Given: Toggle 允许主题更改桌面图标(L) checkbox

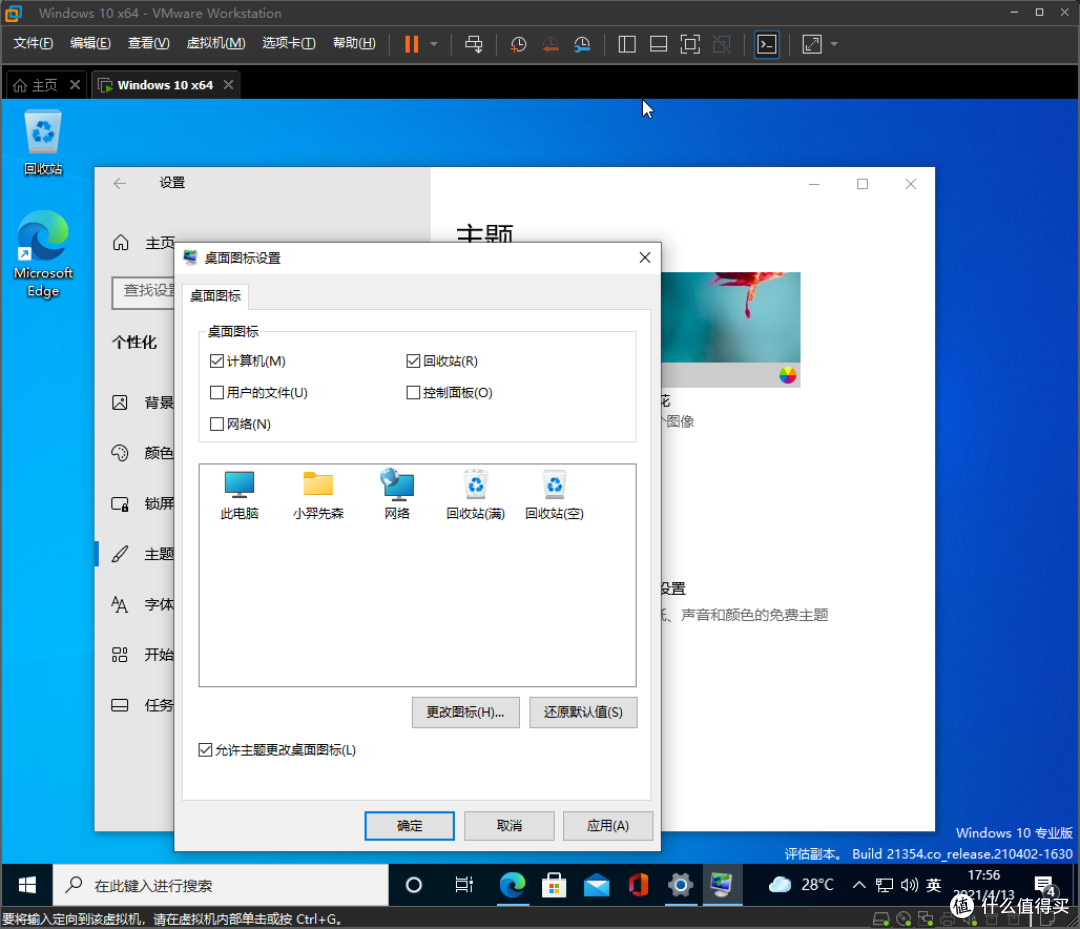Looking at the screenshot, I should tap(206, 749).
